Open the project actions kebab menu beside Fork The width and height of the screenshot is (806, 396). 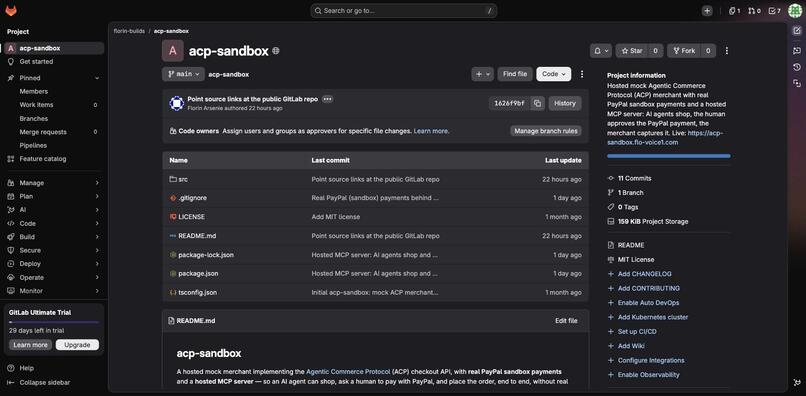pyautogui.click(x=726, y=51)
